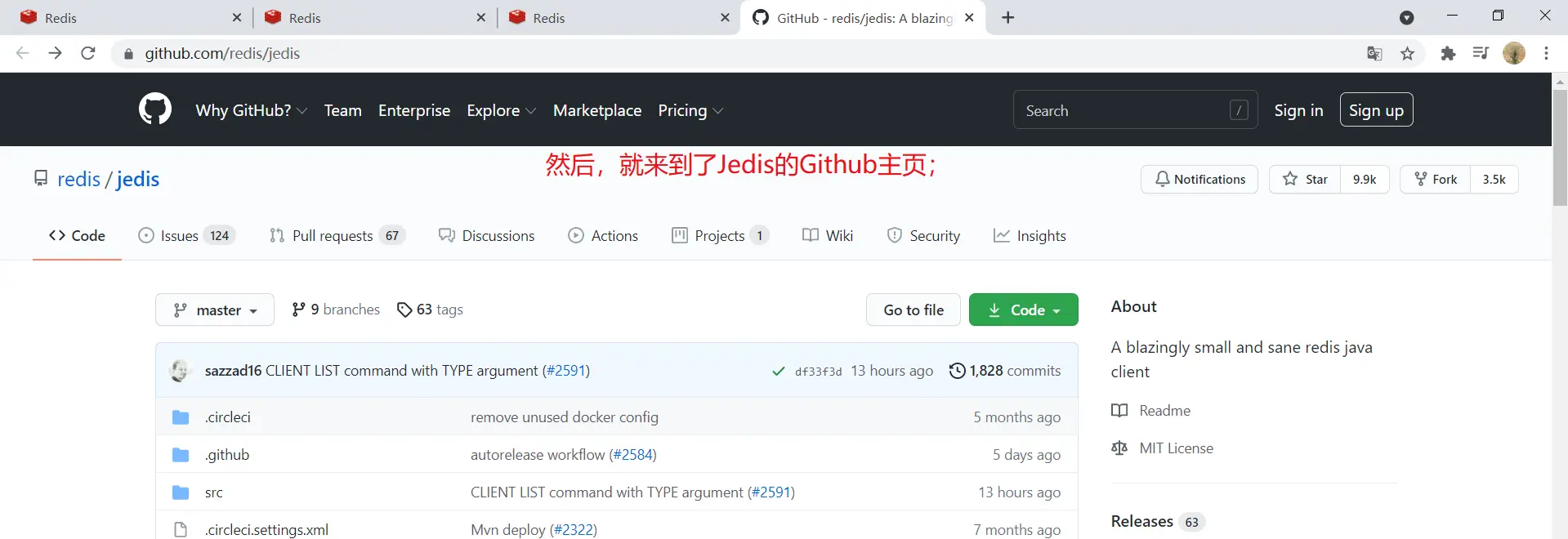Viewport: 1568px width, 539px height.
Task: Click the .circleci folder icon
Action: 181,417
